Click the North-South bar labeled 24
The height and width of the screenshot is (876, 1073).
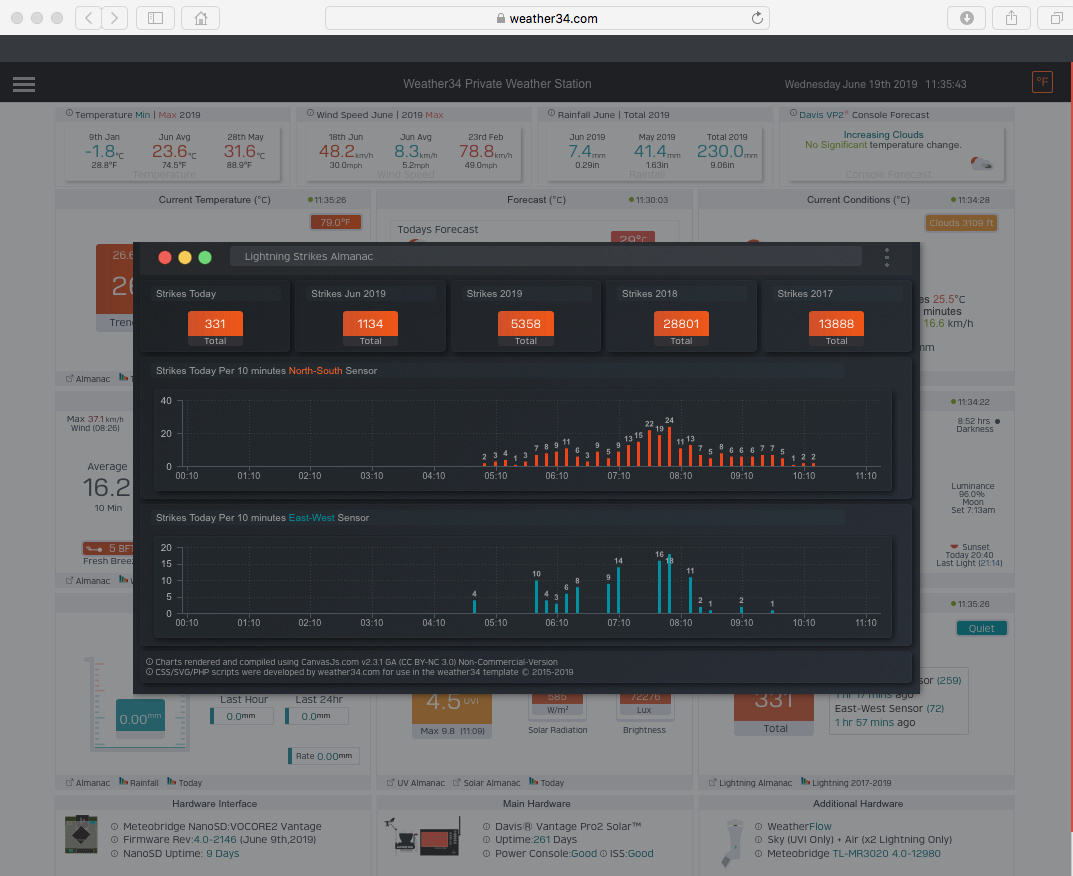pos(669,446)
